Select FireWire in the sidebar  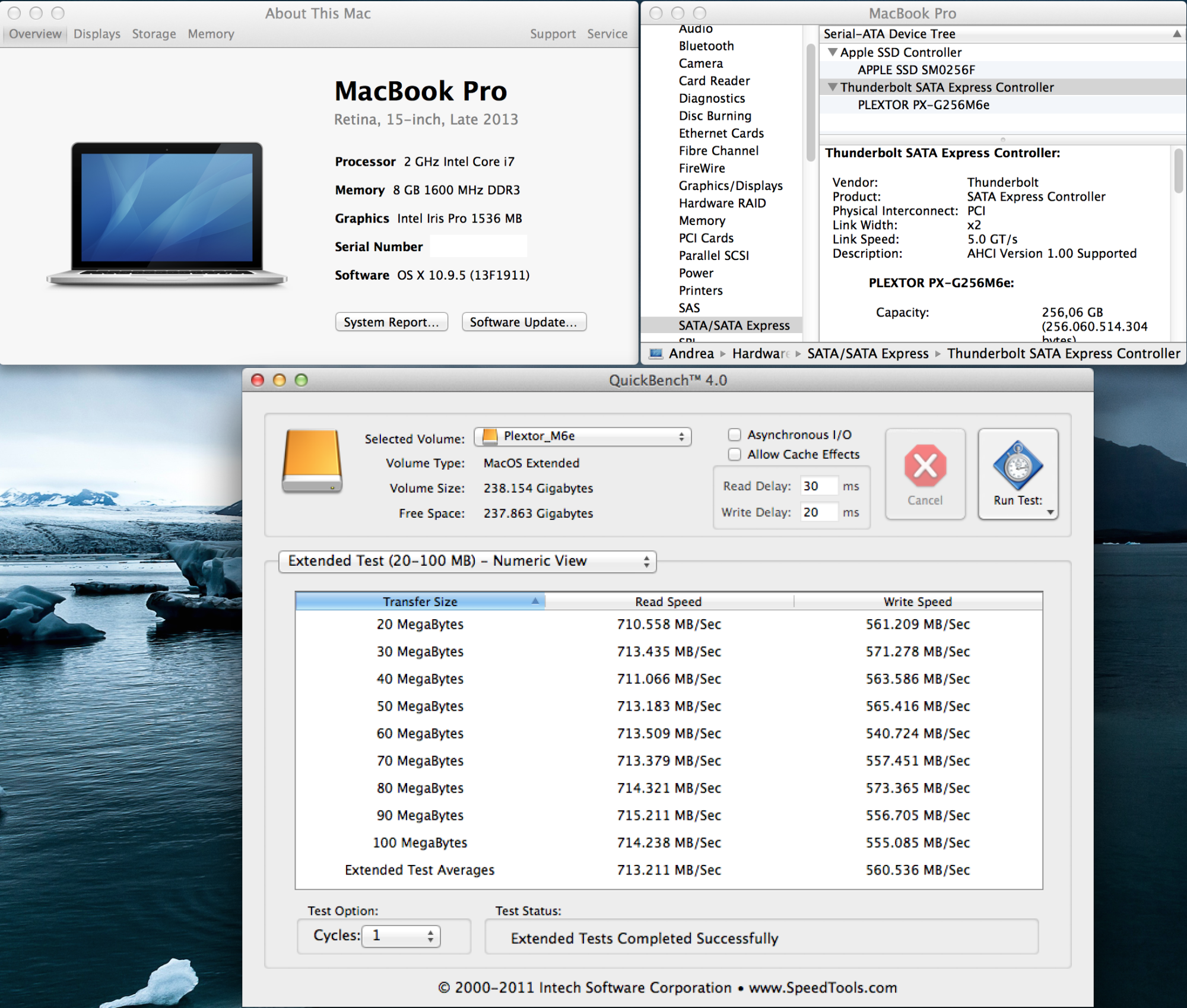(x=702, y=169)
